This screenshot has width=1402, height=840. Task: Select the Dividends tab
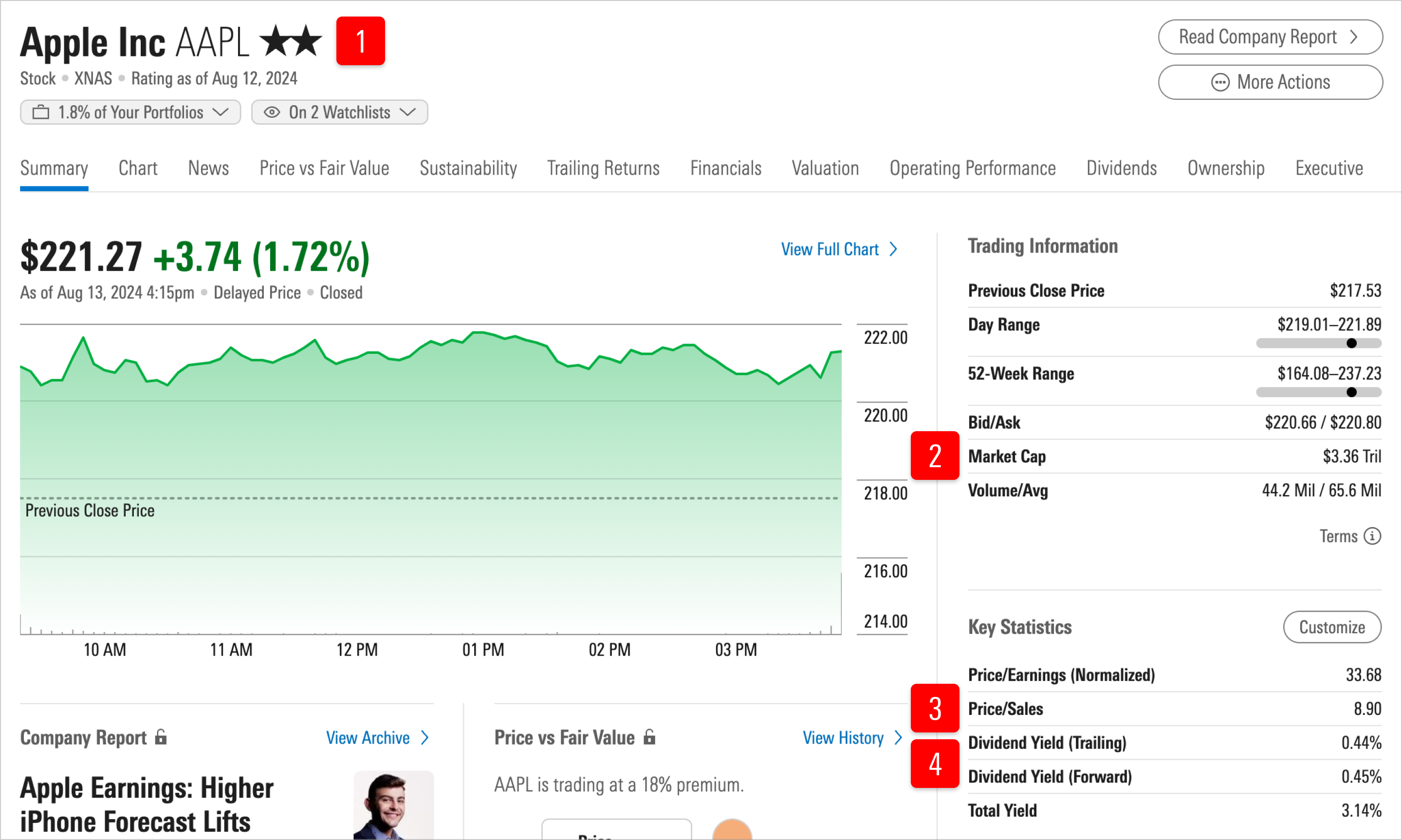(1121, 168)
